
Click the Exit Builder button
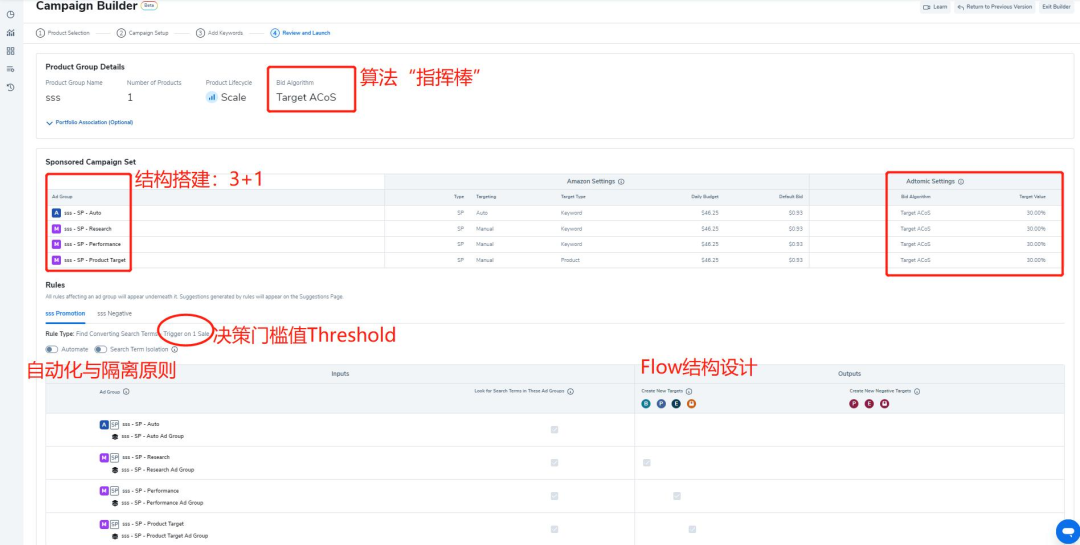pos(1055,7)
